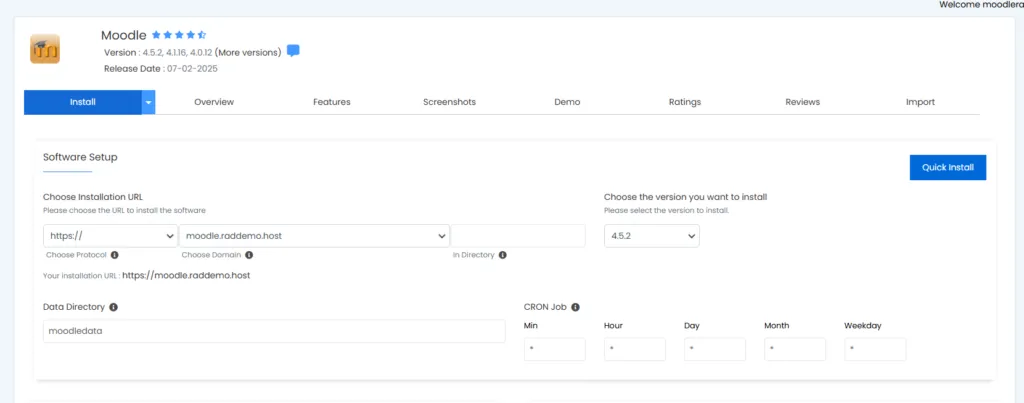This screenshot has height=403, width=1024.
Task: Click the Quick Install button
Action: (947, 168)
